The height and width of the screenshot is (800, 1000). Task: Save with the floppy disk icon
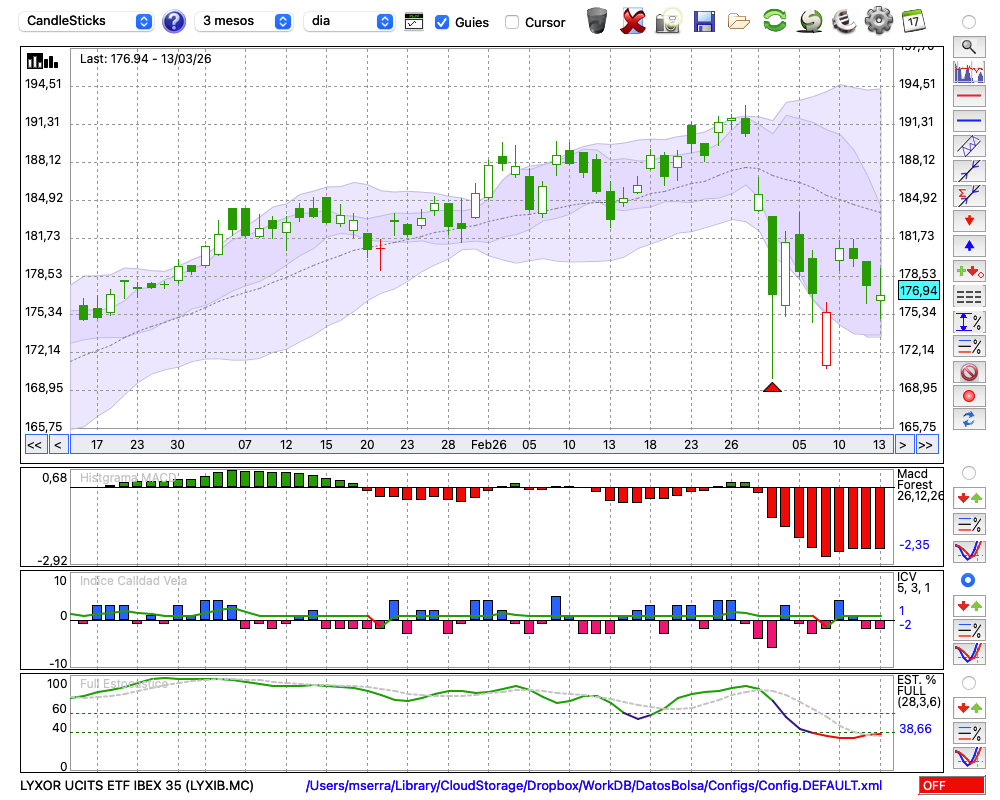click(x=704, y=22)
